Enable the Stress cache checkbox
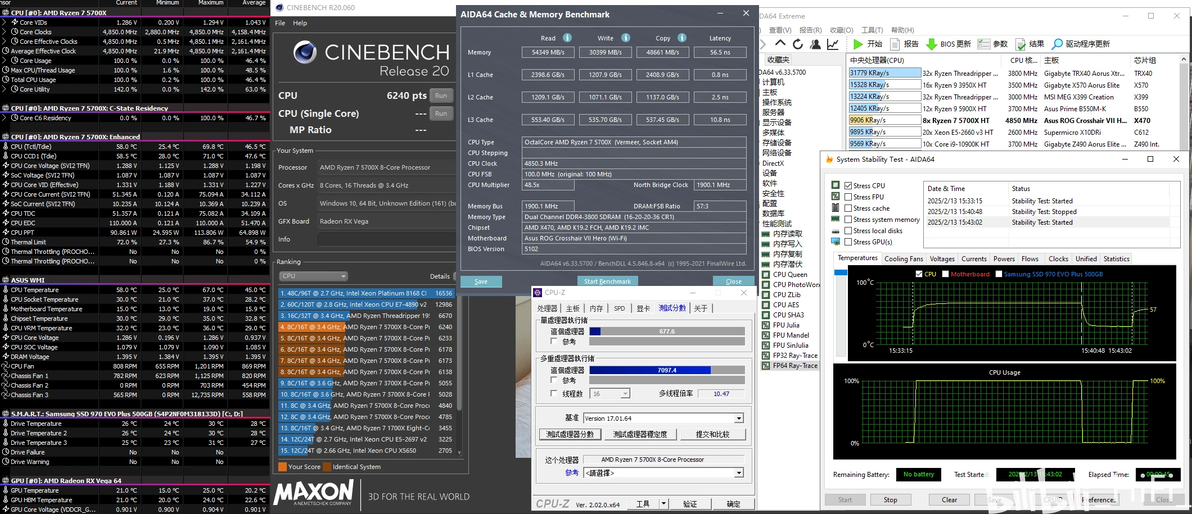1192x514 pixels. tap(848, 208)
